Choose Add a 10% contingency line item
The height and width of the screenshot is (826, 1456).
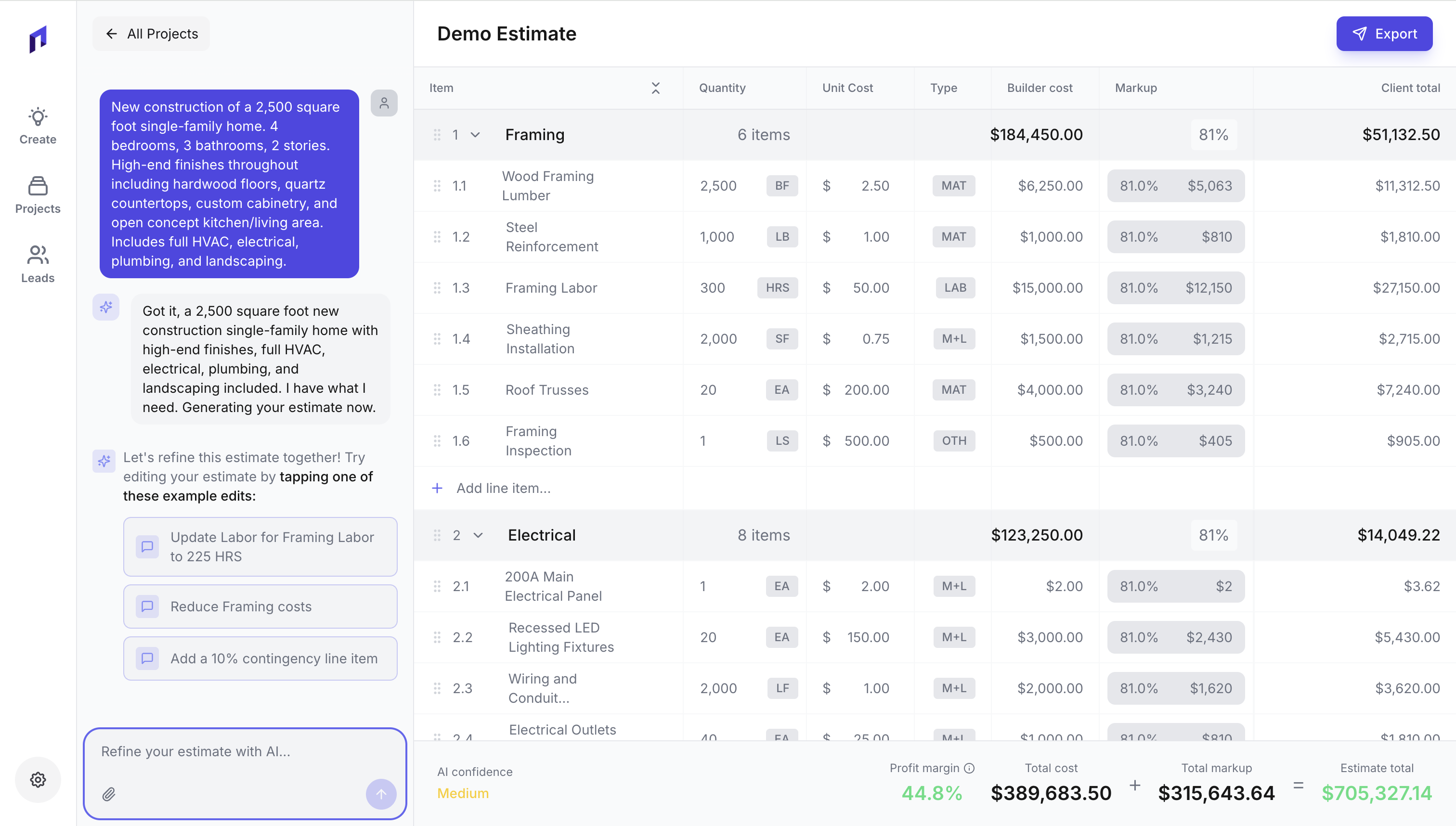[x=260, y=658]
